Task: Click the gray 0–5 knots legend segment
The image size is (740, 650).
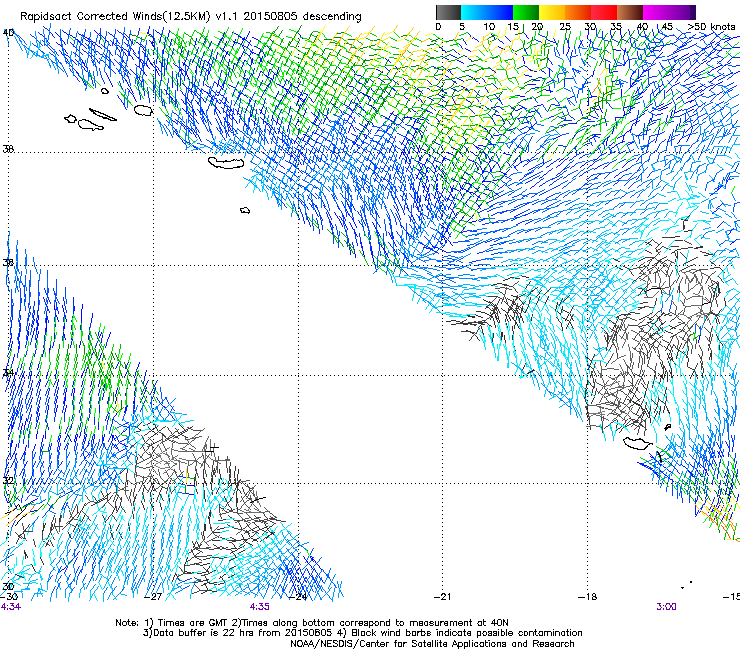Action: coord(448,12)
